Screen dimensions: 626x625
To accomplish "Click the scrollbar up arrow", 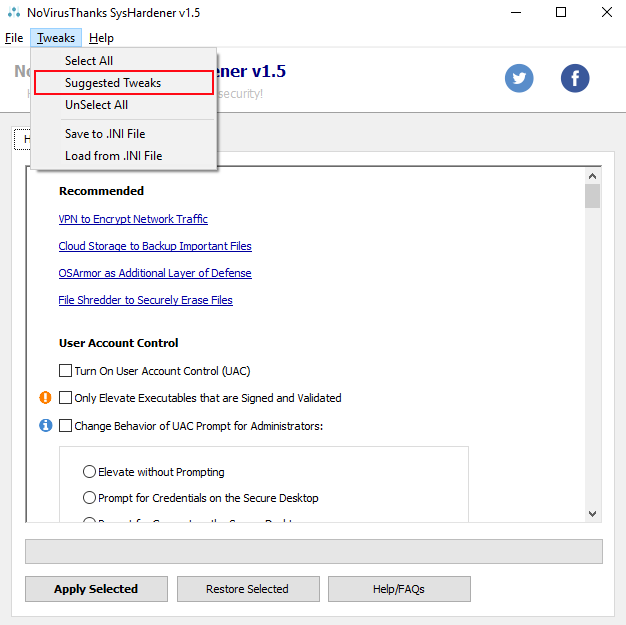I will click(x=592, y=176).
